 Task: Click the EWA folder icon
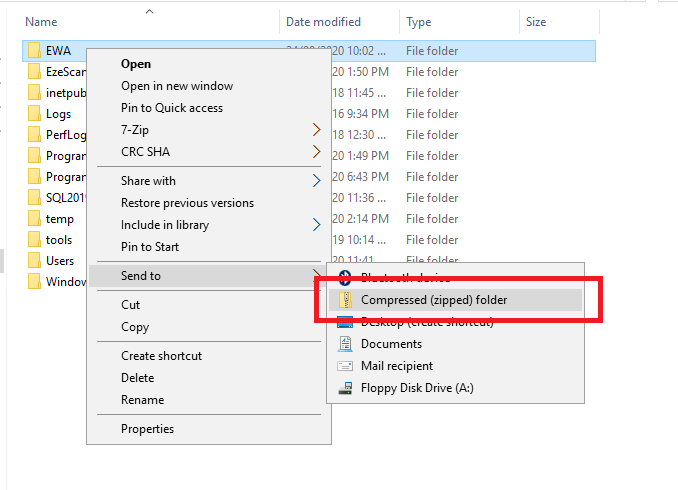tap(33, 50)
